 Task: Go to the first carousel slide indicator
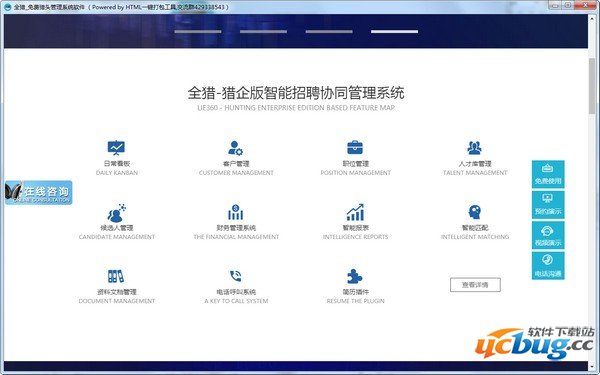click(198, 32)
